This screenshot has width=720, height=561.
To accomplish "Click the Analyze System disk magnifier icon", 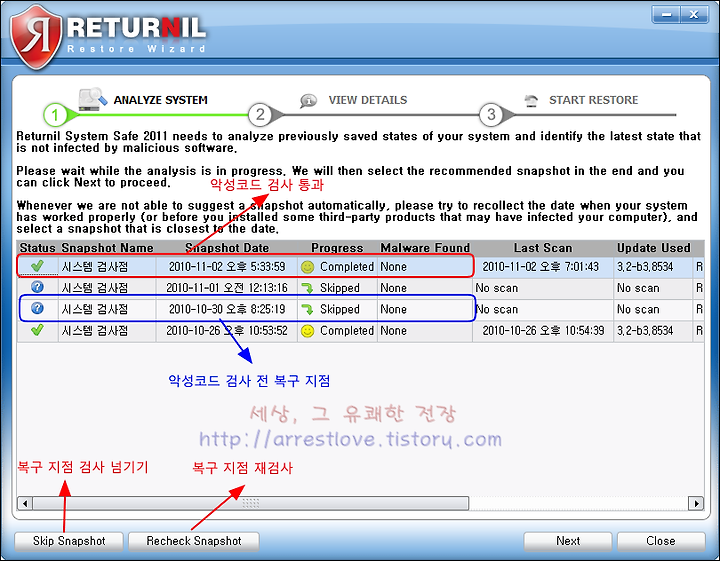I will pyautogui.click(x=93, y=99).
